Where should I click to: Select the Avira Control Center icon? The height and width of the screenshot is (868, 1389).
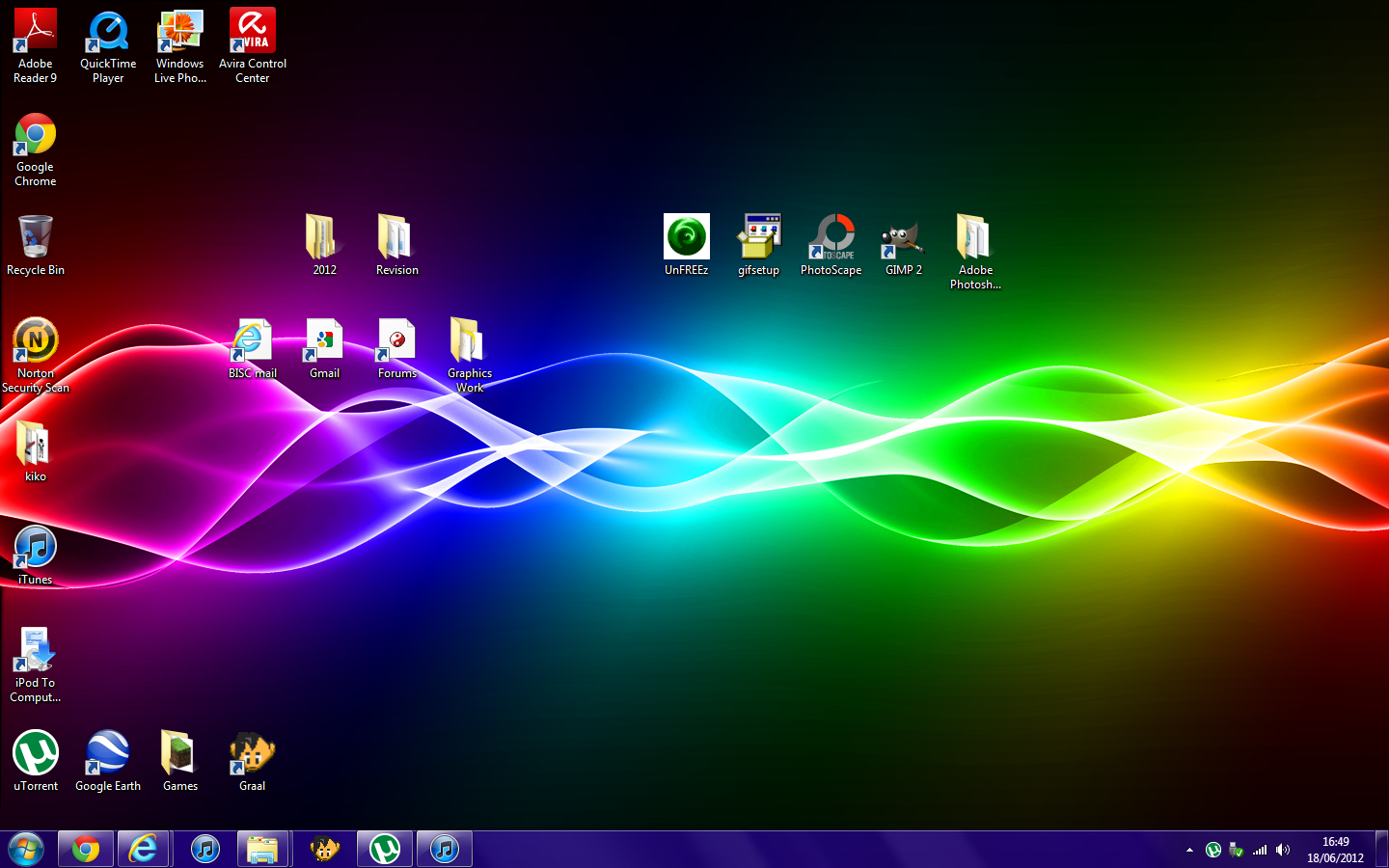tap(253, 31)
